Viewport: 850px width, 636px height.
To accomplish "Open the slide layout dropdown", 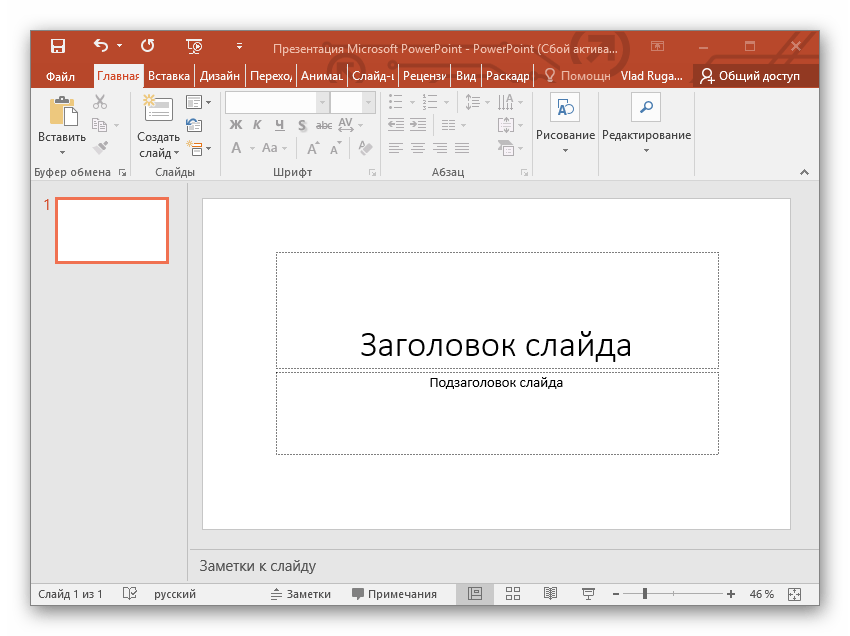I will (x=198, y=102).
